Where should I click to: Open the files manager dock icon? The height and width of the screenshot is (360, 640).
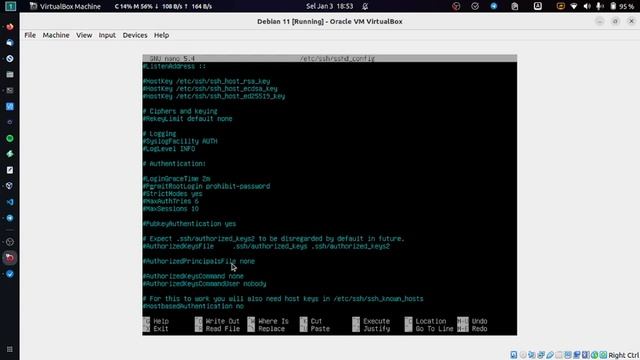point(10,74)
